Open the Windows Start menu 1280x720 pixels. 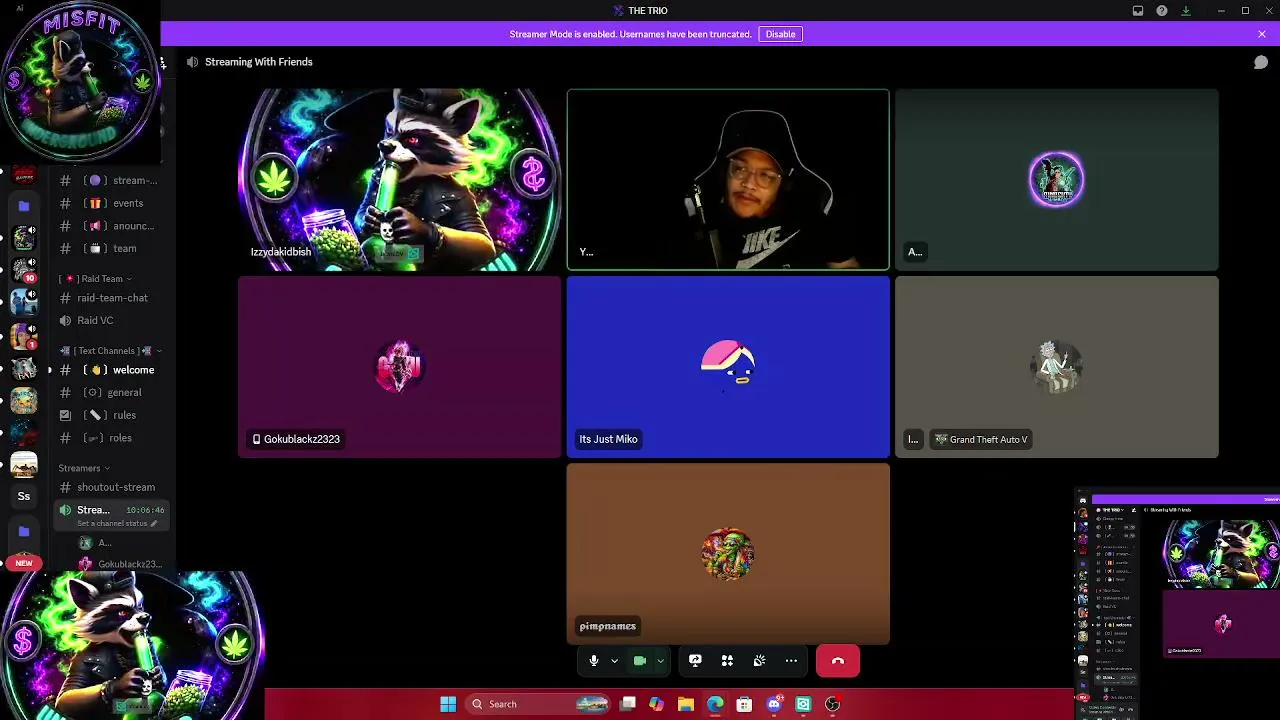pyautogui.click(x=448, y=704)
